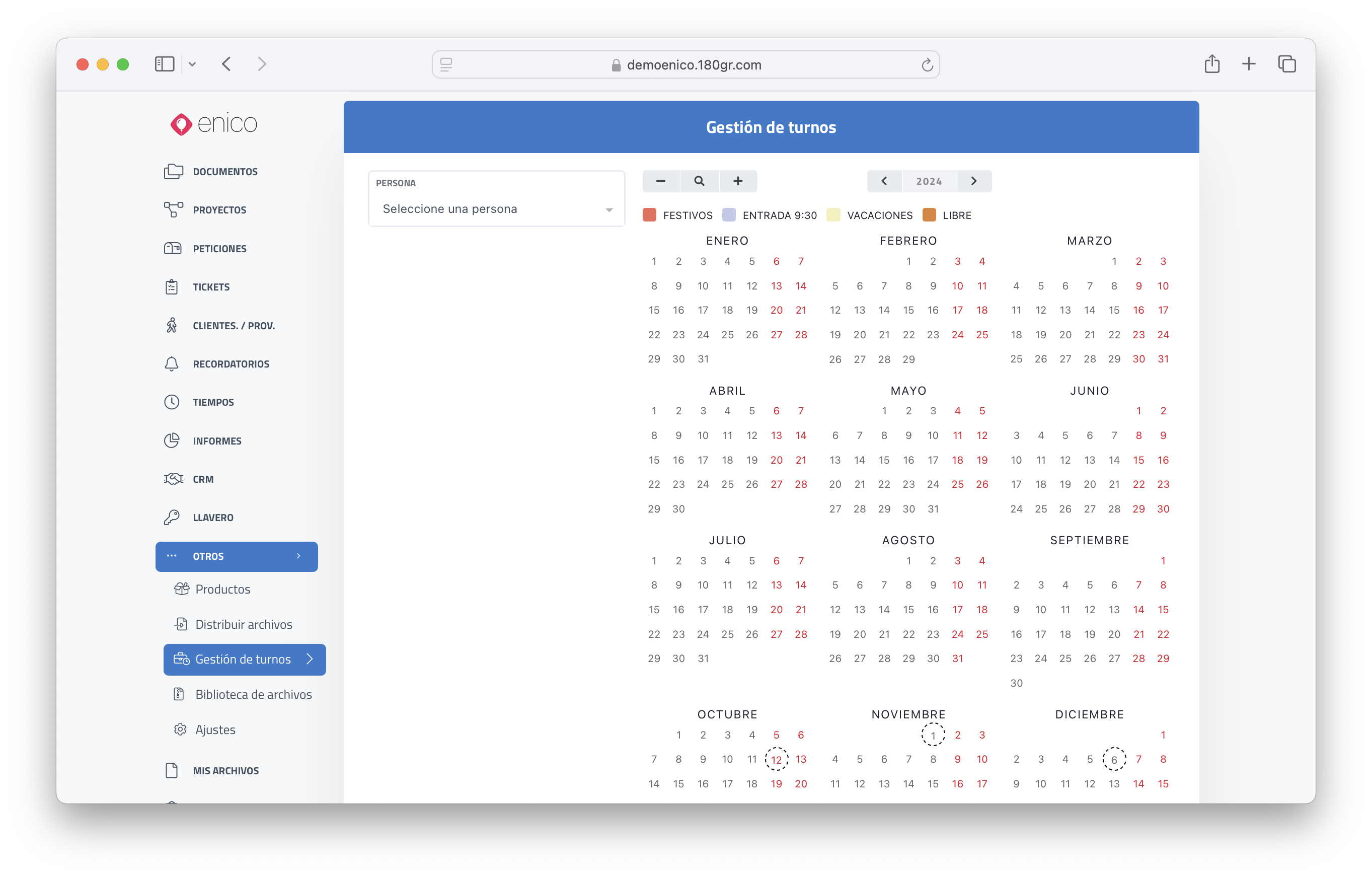1372x878 pixels.
Task: Open Recordatorios bell icon
Action: pos(172,364)
